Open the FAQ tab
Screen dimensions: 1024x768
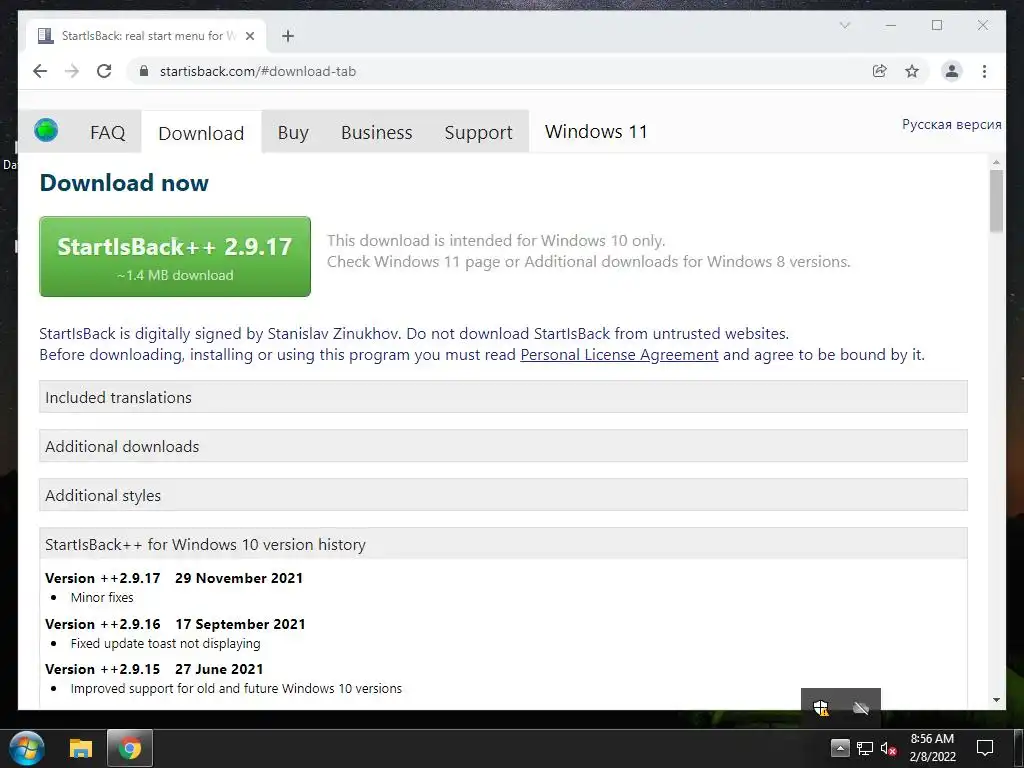click(x=108, y=133)
